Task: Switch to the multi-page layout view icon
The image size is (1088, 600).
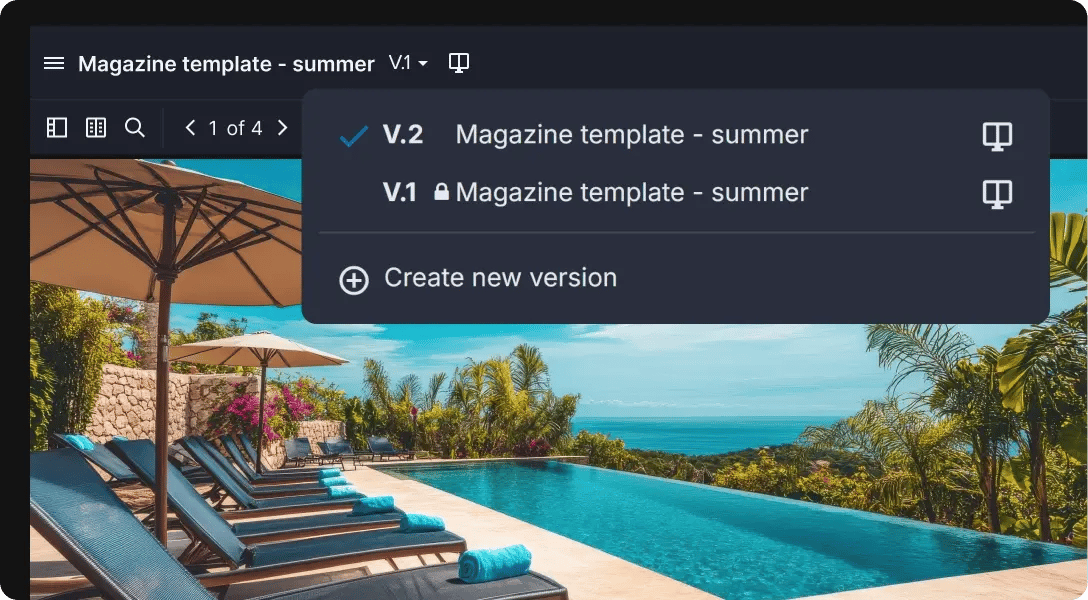Action: coord(96,128)
